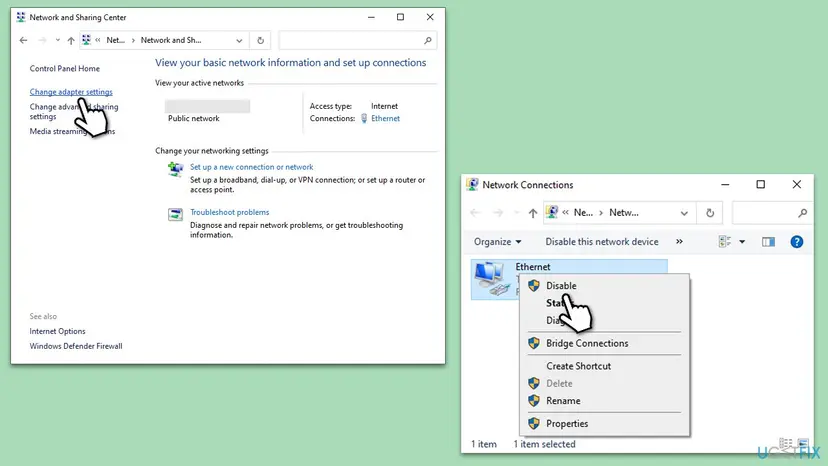Click Network and Sh... breadcrumb segment
Screen dimensions: 828x466
tap(171, 40)
